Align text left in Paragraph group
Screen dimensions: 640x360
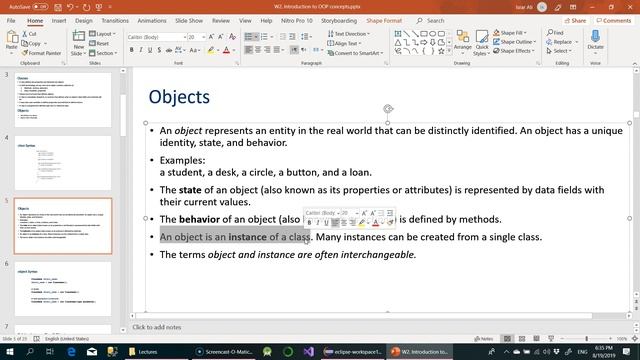pyautogui.click(x=248, y=50)
